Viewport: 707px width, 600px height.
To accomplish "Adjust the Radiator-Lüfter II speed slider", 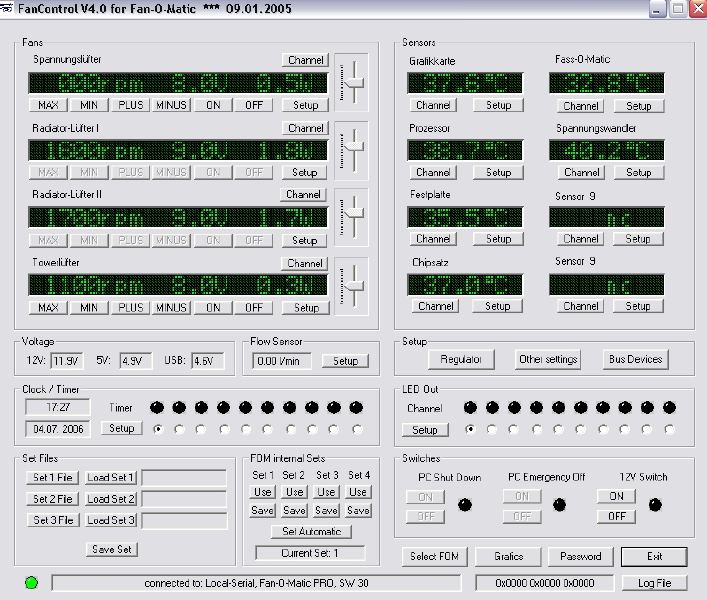I will point(355,214).
